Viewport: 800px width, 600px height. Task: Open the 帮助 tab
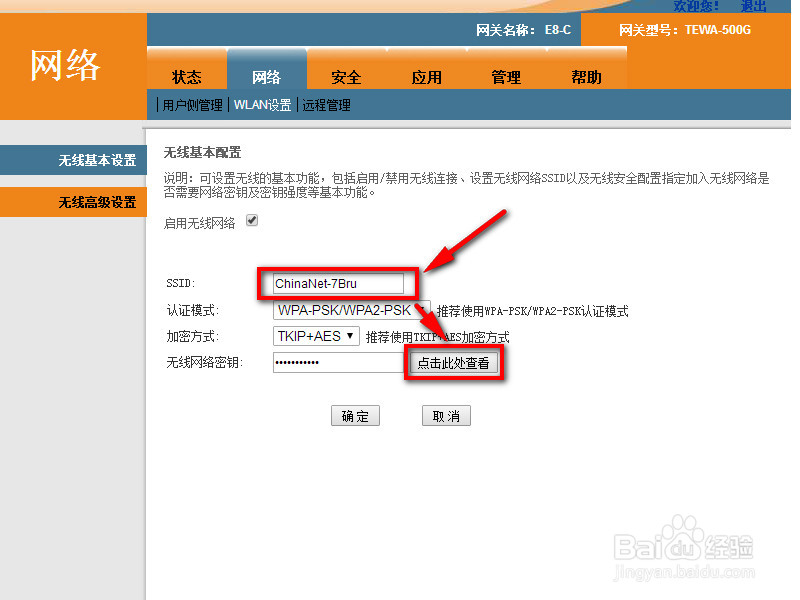[586, 74]
